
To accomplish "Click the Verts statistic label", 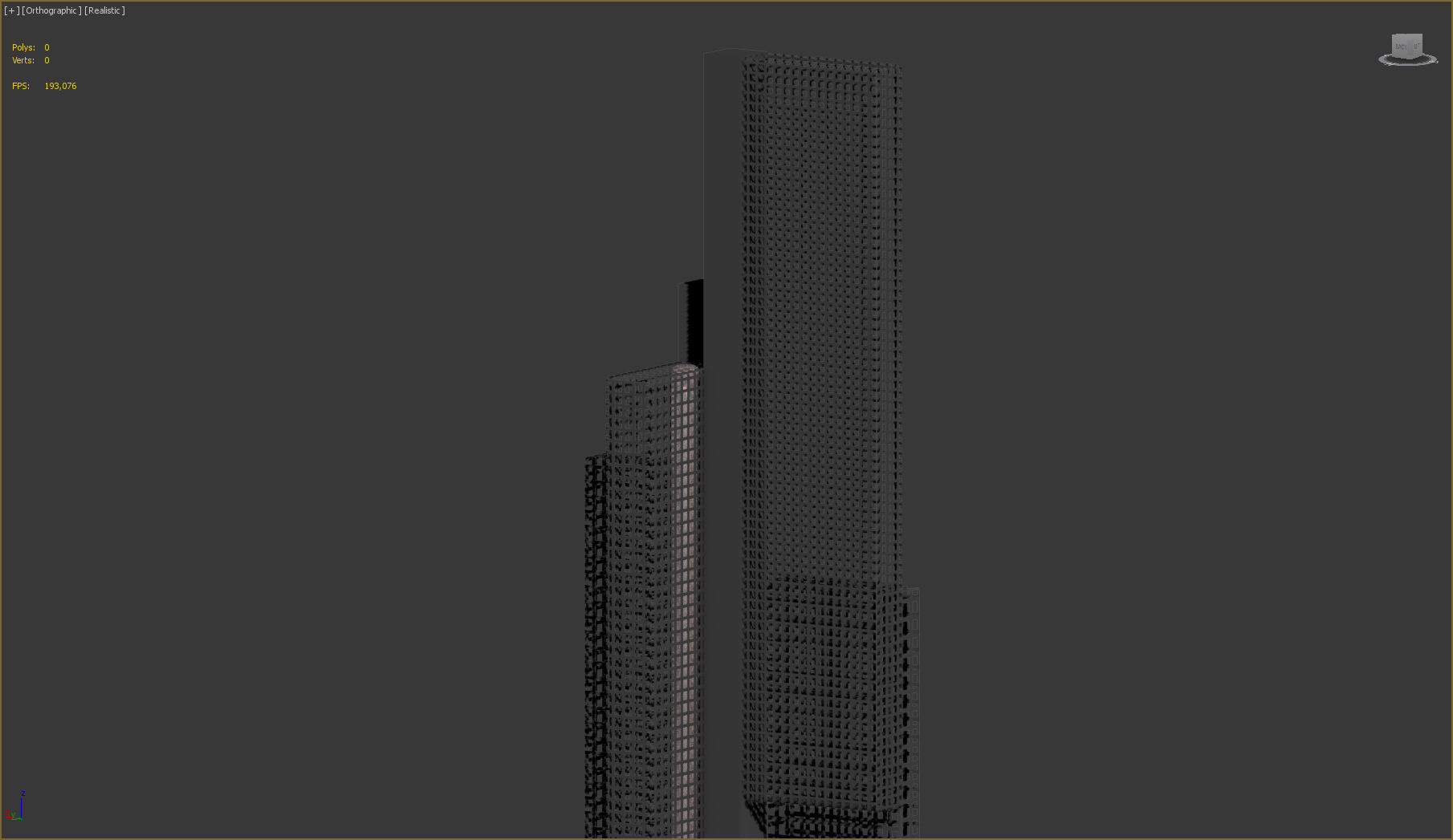I will 22,60.
